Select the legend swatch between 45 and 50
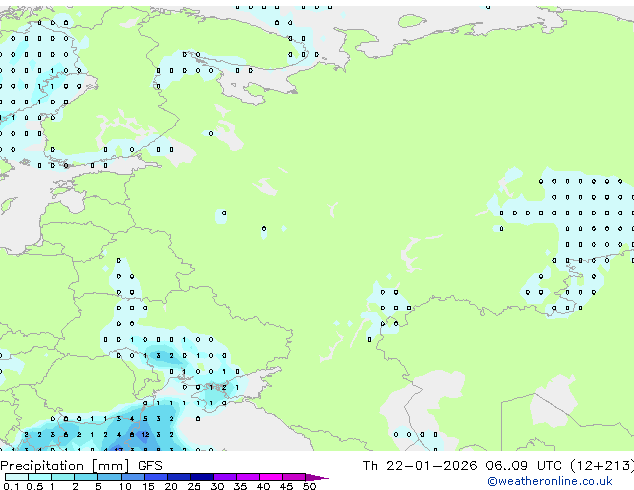The image size is (634, 490). pos(294,477)
